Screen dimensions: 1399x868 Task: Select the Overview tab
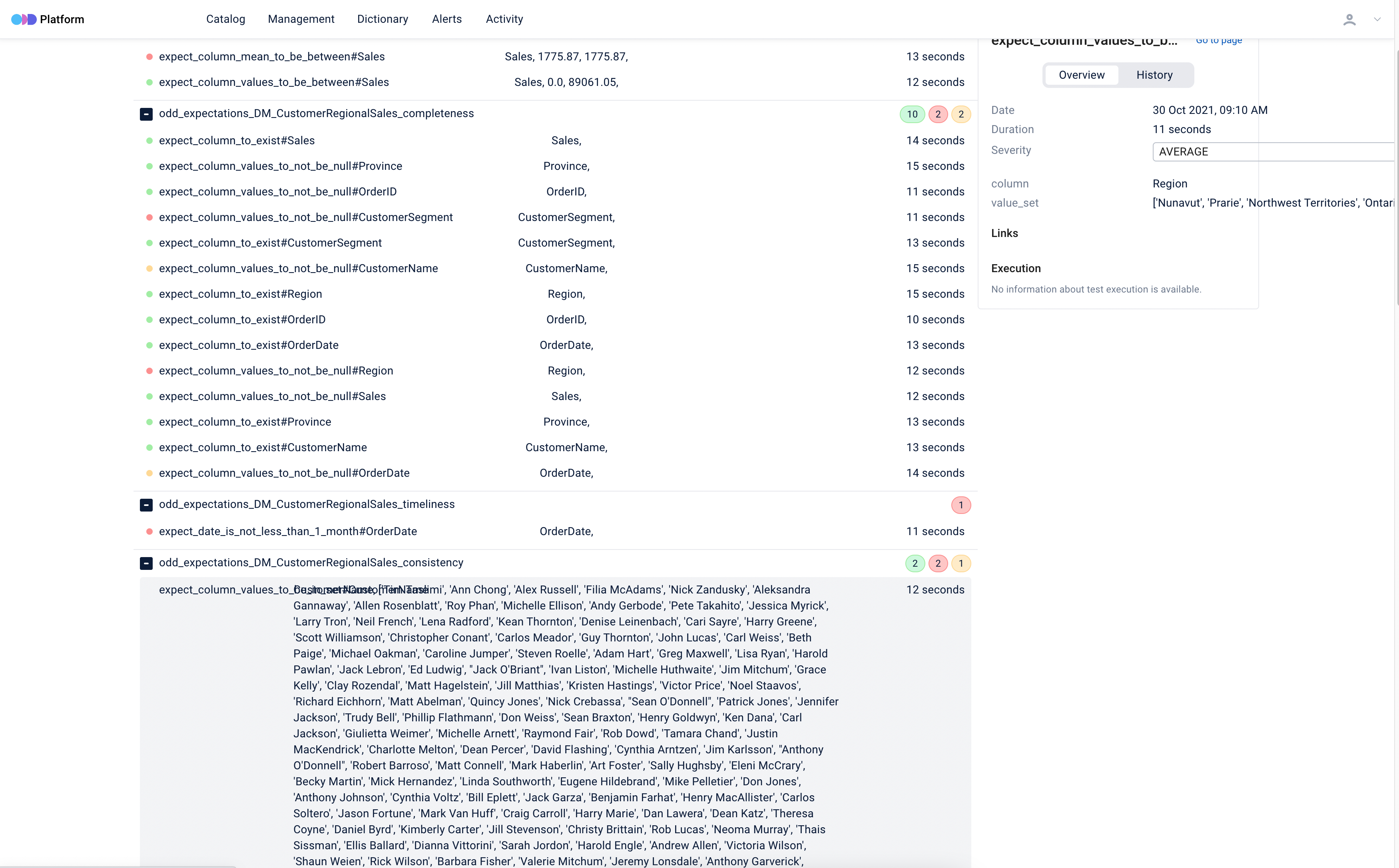(1081, 75)
